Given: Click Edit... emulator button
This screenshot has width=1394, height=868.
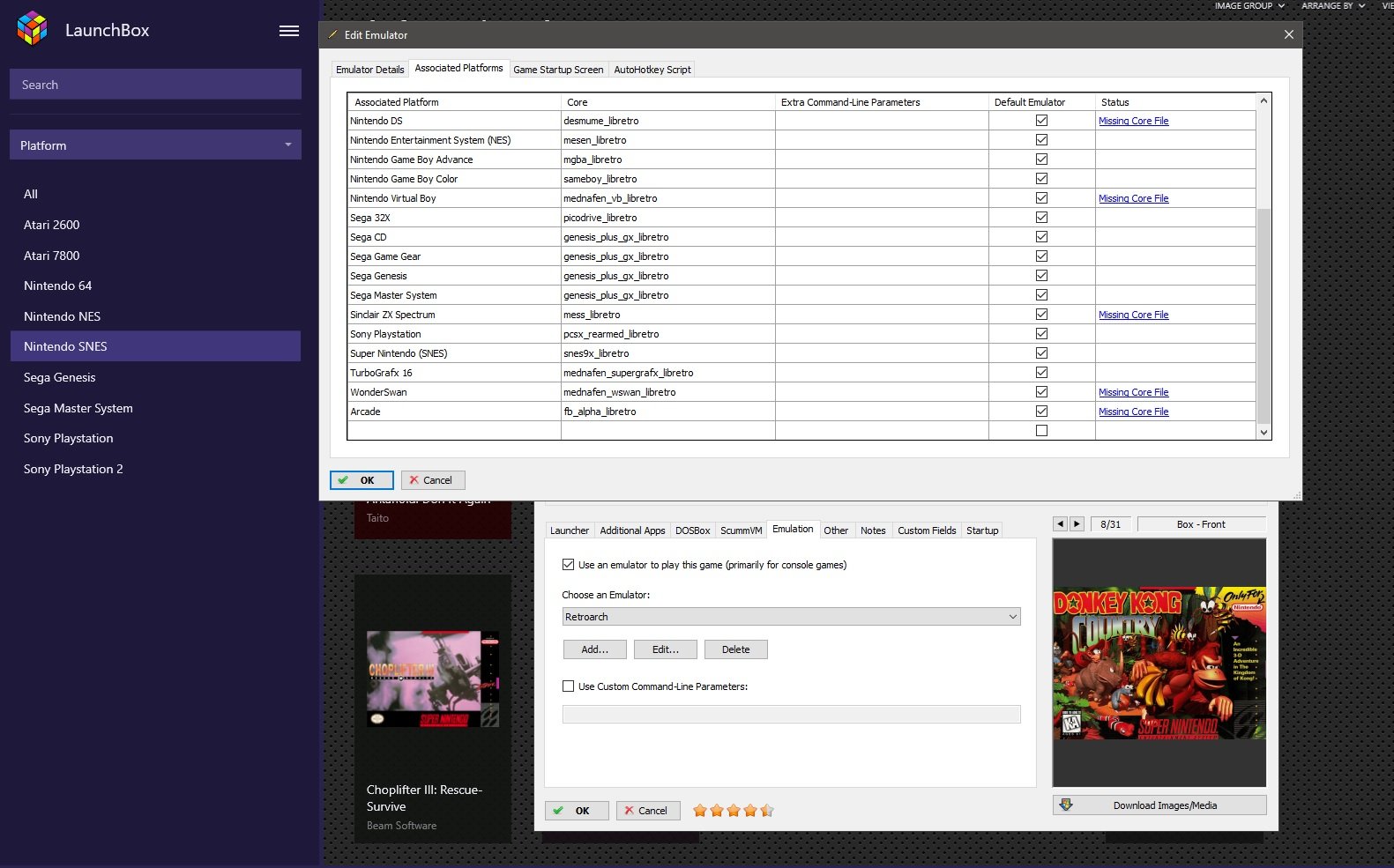Looking at the screenshot, I should coord(666,649).
